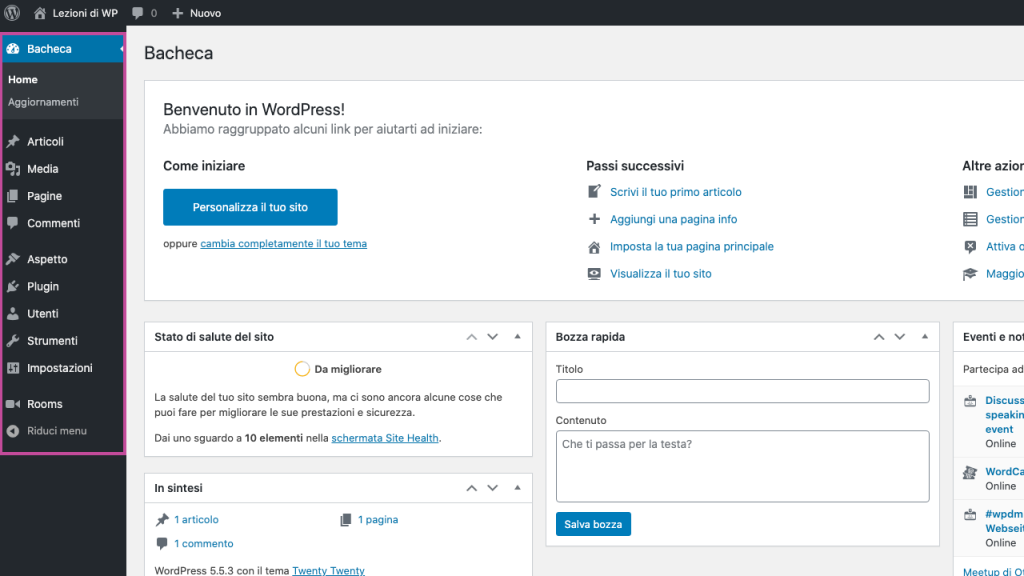Image resolution: width=1024 pixels, height=576 pixels.
Task: Open the Bacheca menu item
Action: click(63, 49)
